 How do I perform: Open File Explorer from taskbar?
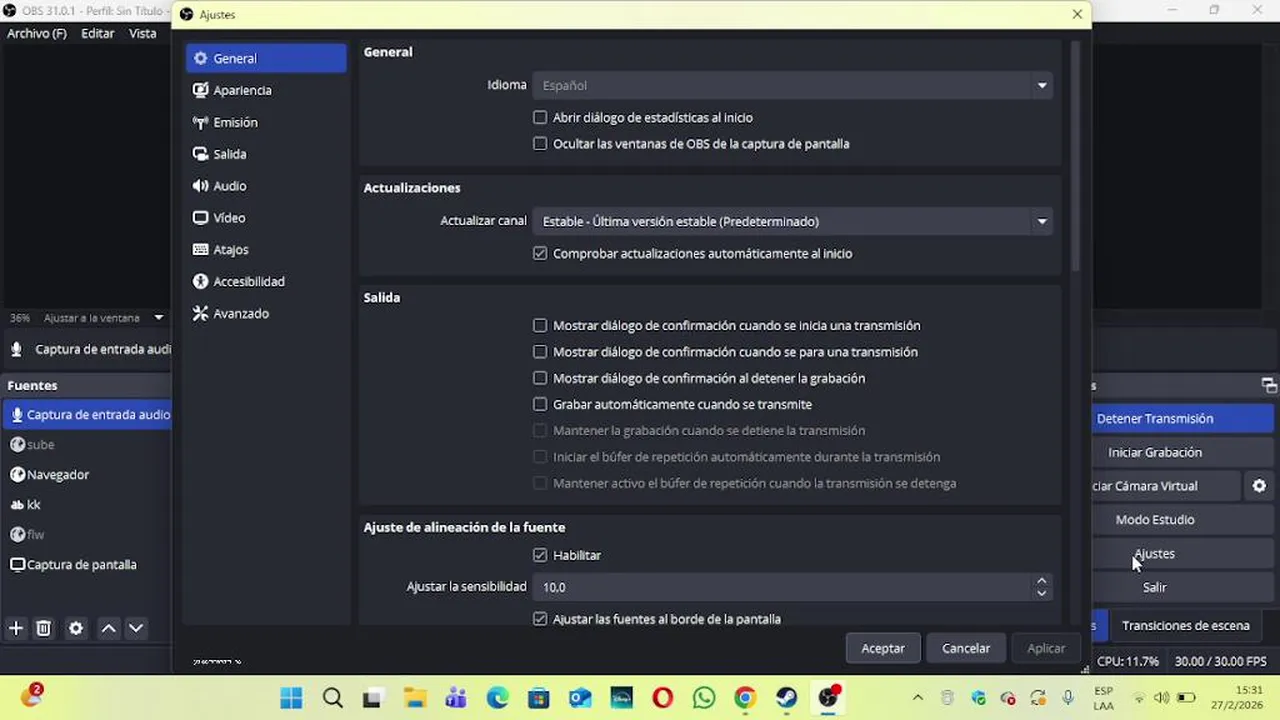click(415, 697)
